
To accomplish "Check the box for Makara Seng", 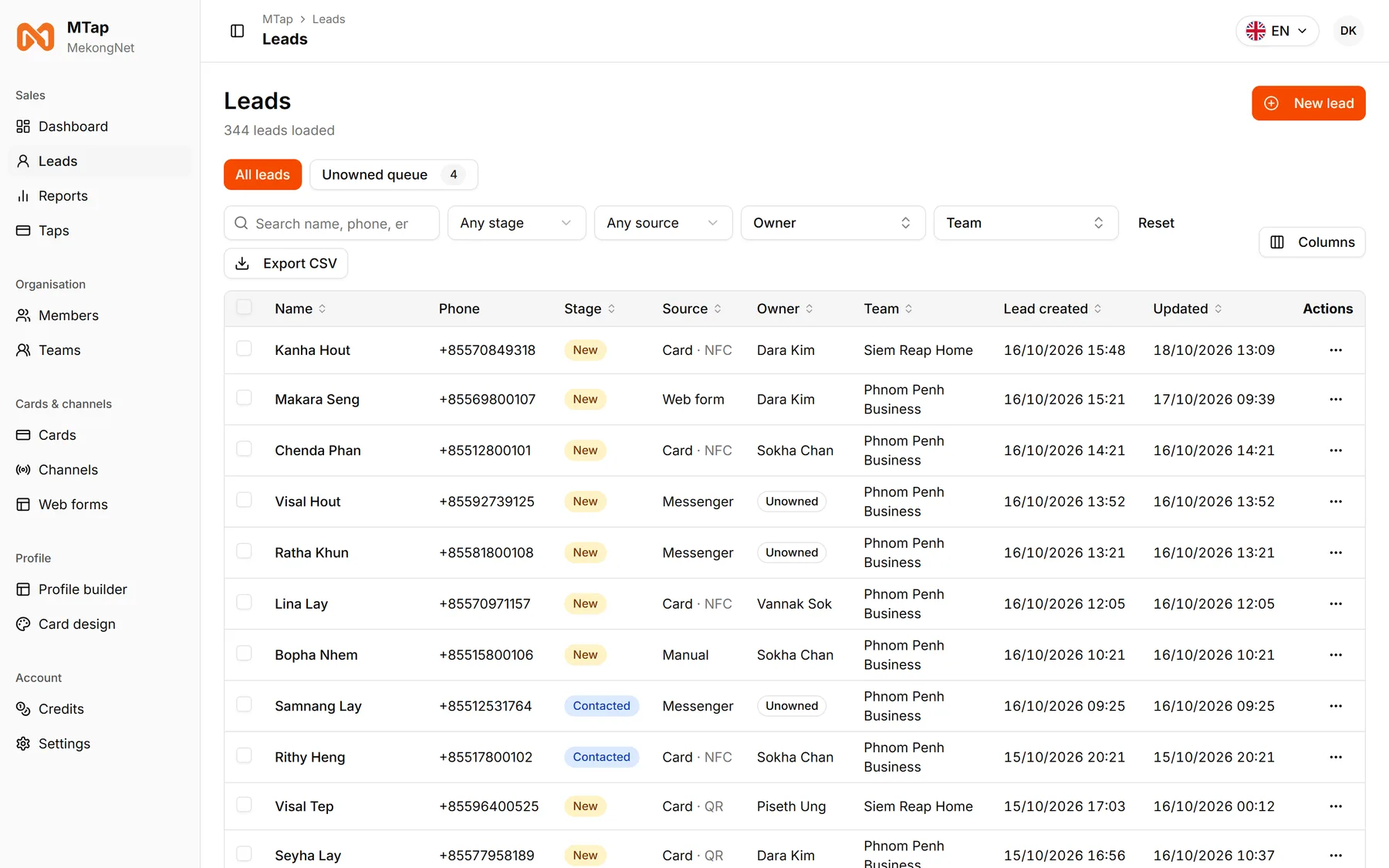I will coord(244,398).
